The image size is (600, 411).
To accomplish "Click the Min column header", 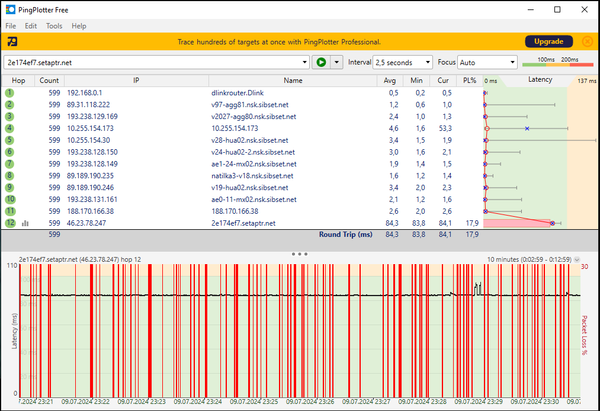I will tap(416, 80).
